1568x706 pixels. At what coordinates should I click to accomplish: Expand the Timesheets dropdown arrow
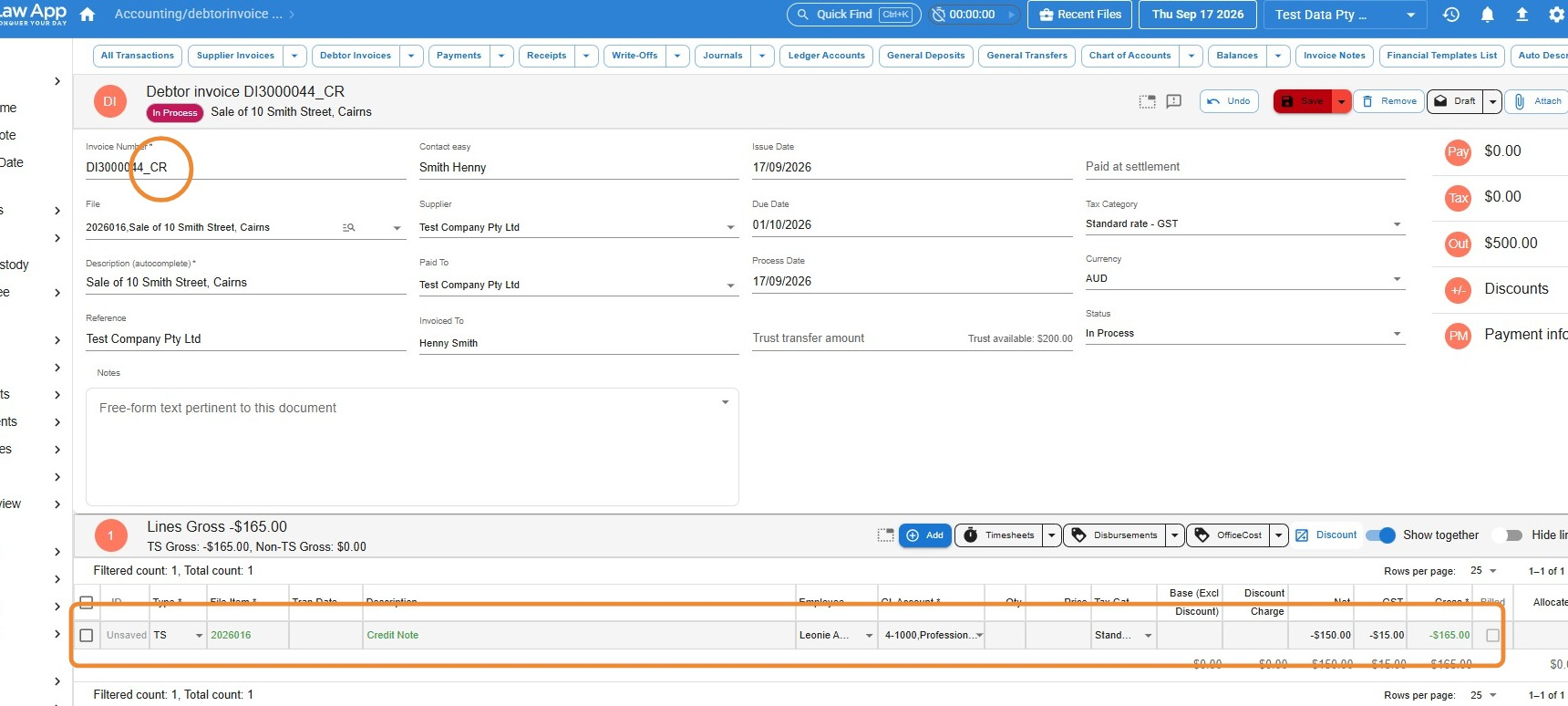pos(1052,535)
